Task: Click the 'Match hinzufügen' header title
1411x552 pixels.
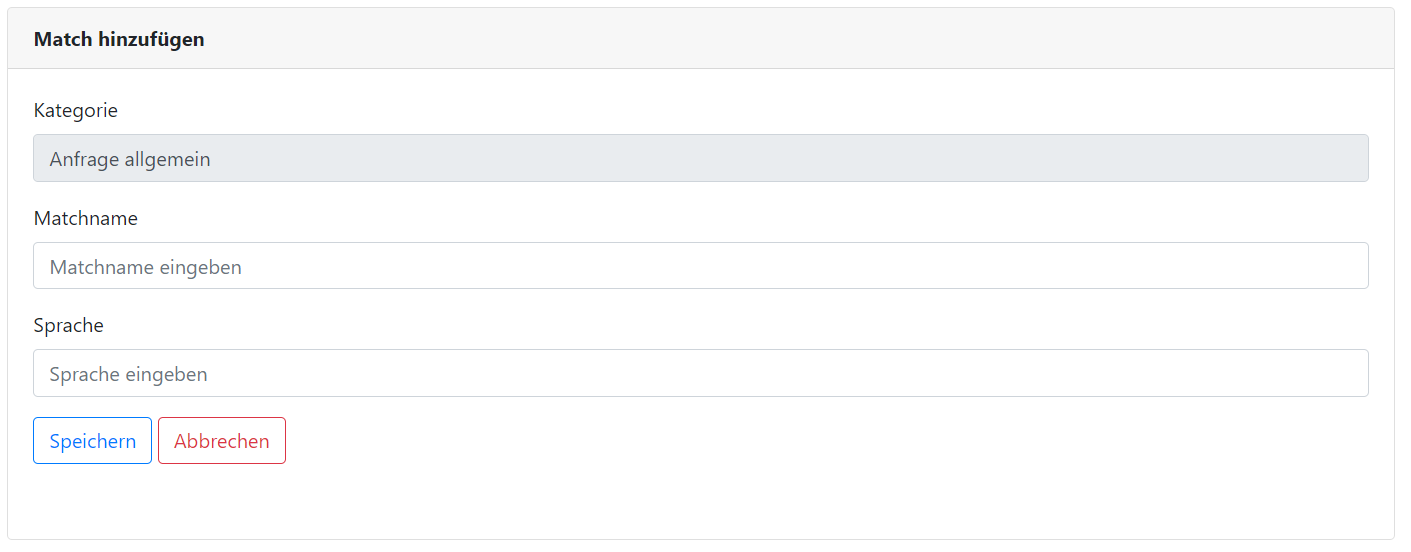Action: click(119, 40)
